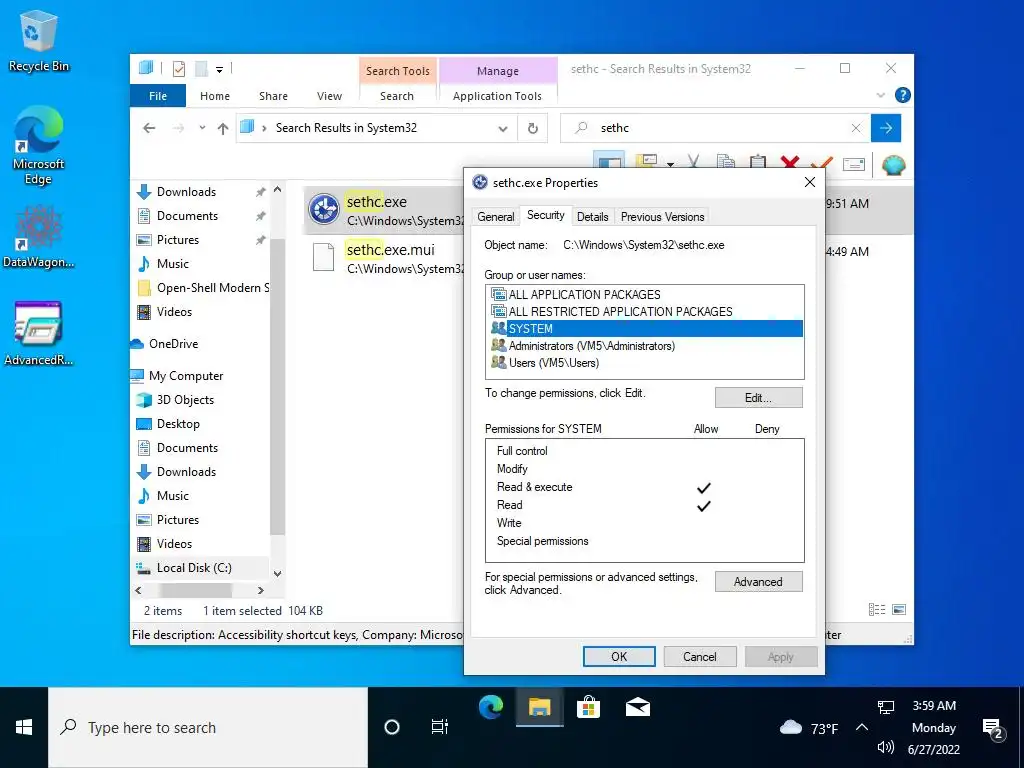This screenshot has width=1024, height=768.
Task: Select ALL RESTRICTED APPLICATION PACKAGES entry
Action: (620, 312)
